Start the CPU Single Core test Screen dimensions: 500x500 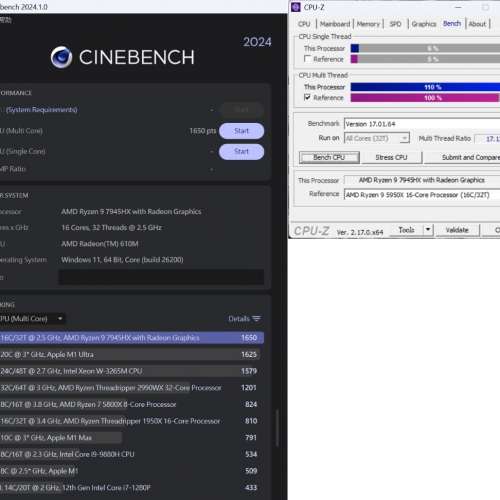click(x=241, y=152)
